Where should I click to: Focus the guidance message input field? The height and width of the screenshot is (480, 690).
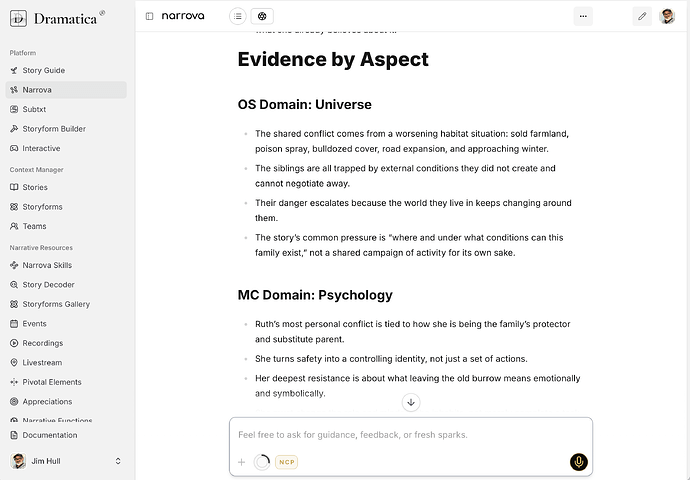point(411,435)
